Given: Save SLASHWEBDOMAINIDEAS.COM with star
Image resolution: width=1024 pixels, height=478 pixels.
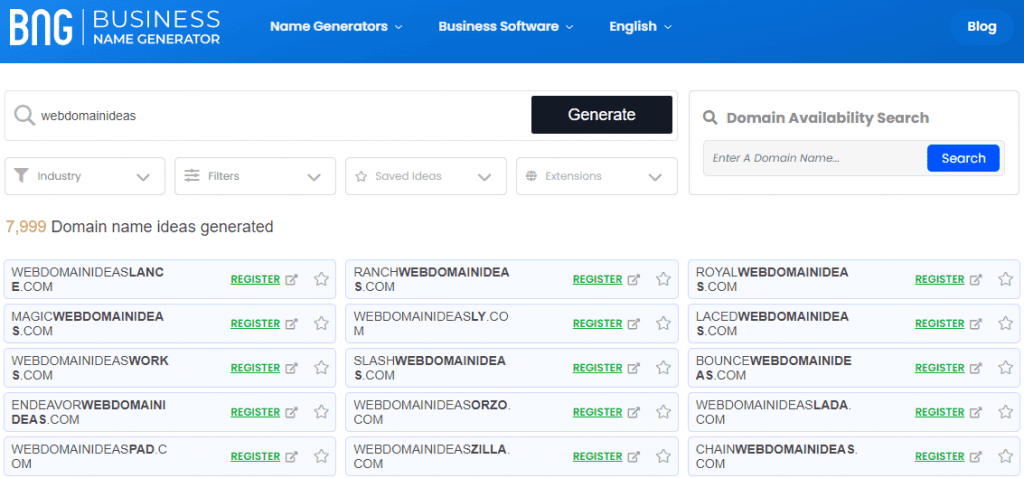Looking at the screenshot, I should pyautogui.click(x=663, y=368).
